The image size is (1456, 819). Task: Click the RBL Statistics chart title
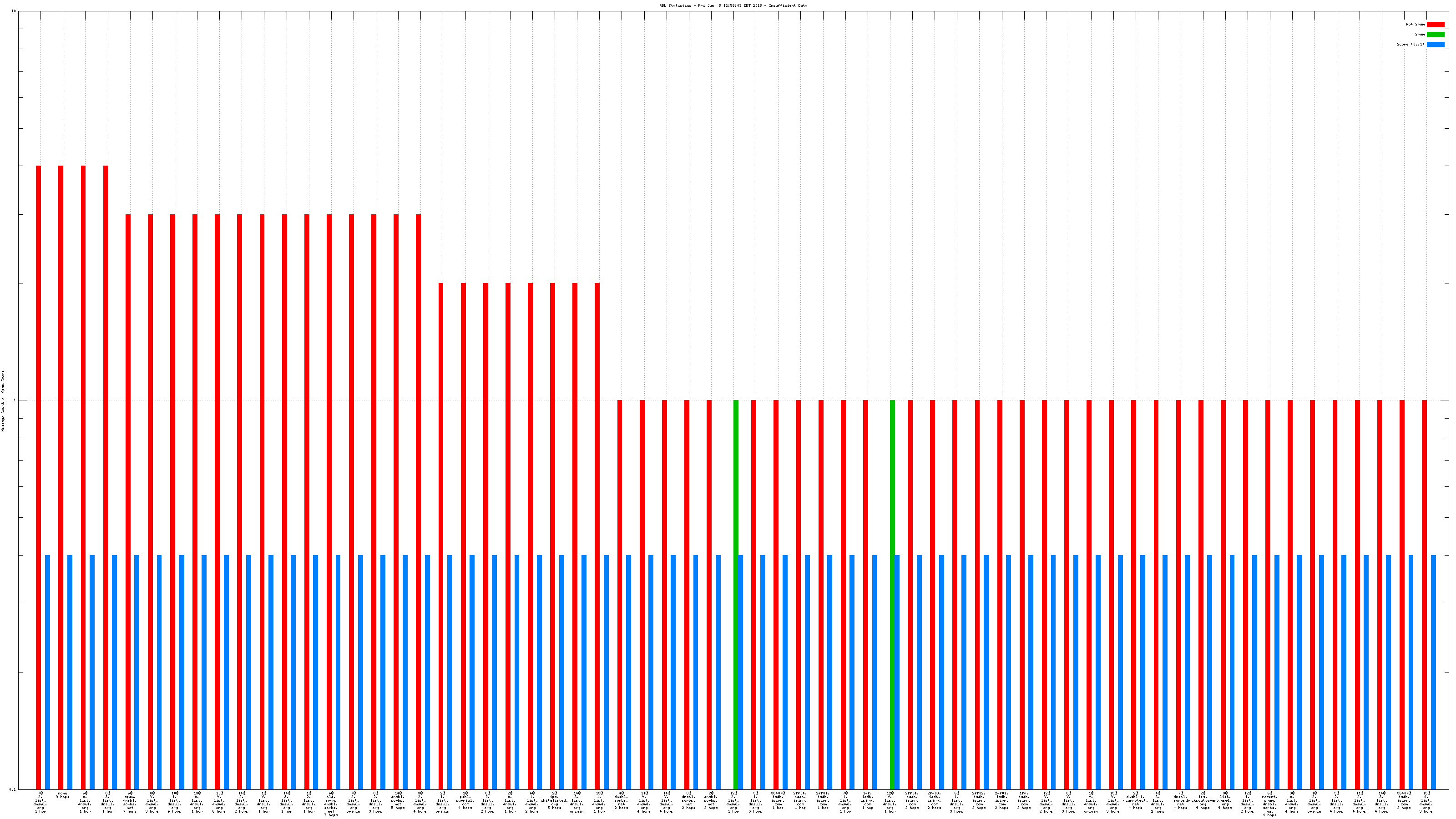pos(733,5)
